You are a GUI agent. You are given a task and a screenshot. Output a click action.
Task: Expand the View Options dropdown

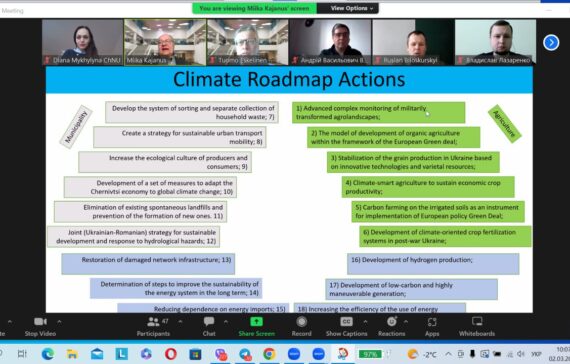tap(352, 8)
